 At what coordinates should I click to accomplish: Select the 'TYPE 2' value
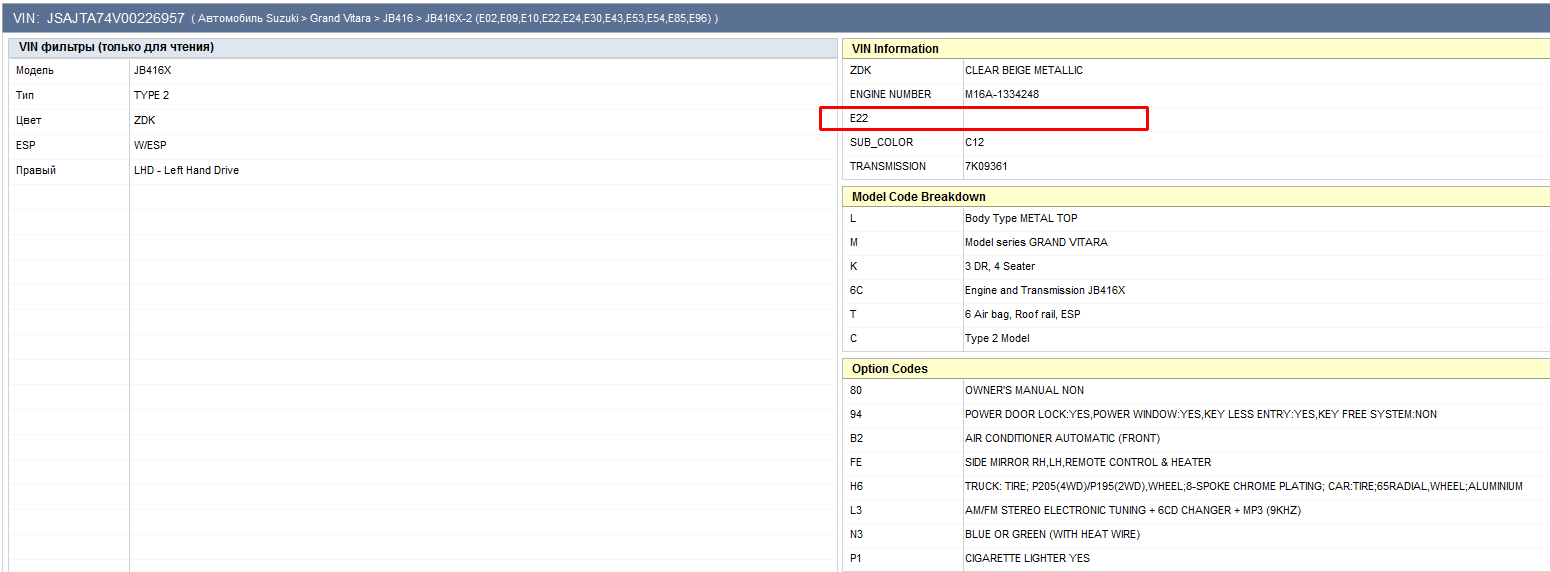point(152,96)
